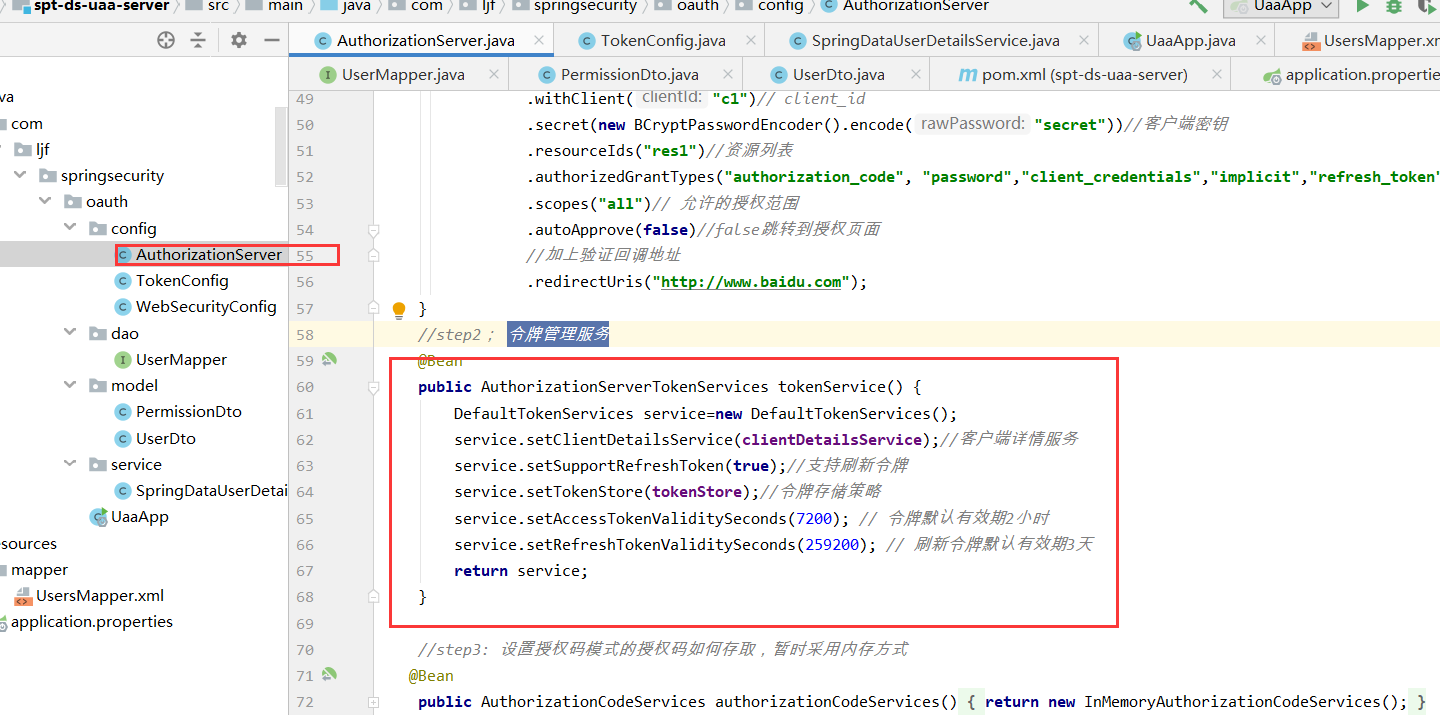The image size is (1440, 715).
Task: Click AuthorizationServer breadcrumb in navigation bar
Action: [x=905, y=6]
